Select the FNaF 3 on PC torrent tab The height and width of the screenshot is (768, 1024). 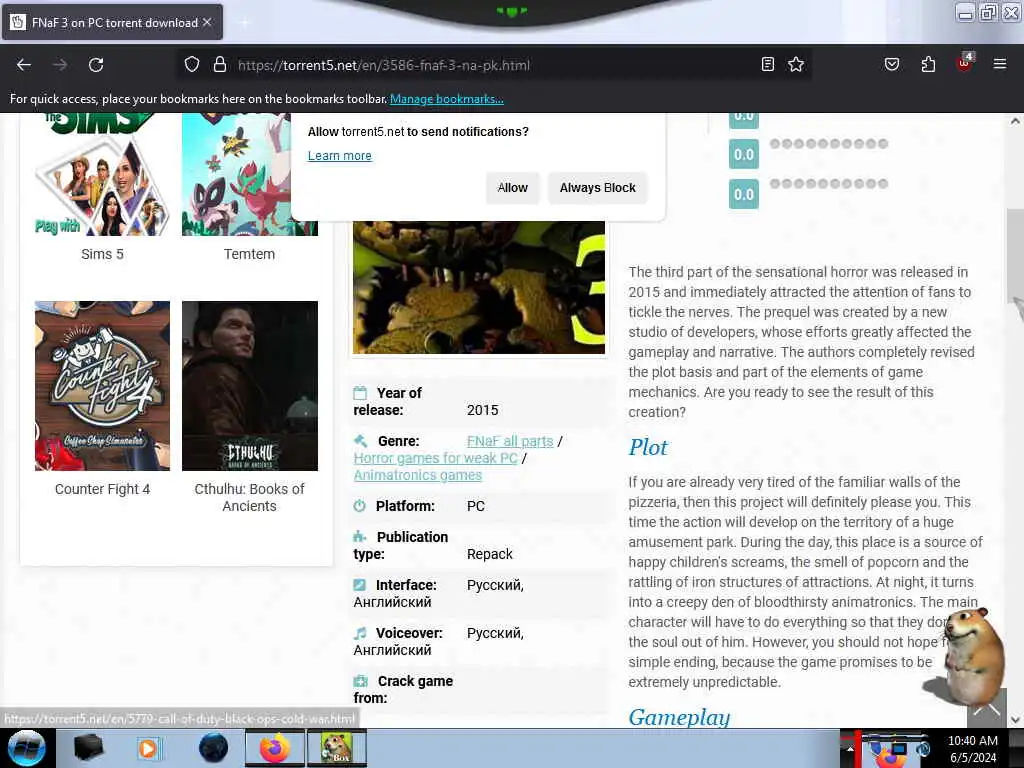(x=113, y=22)
